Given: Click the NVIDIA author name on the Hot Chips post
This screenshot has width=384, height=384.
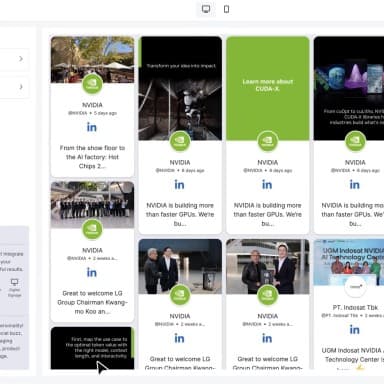Looking at the screenshot, I should 92,105.
